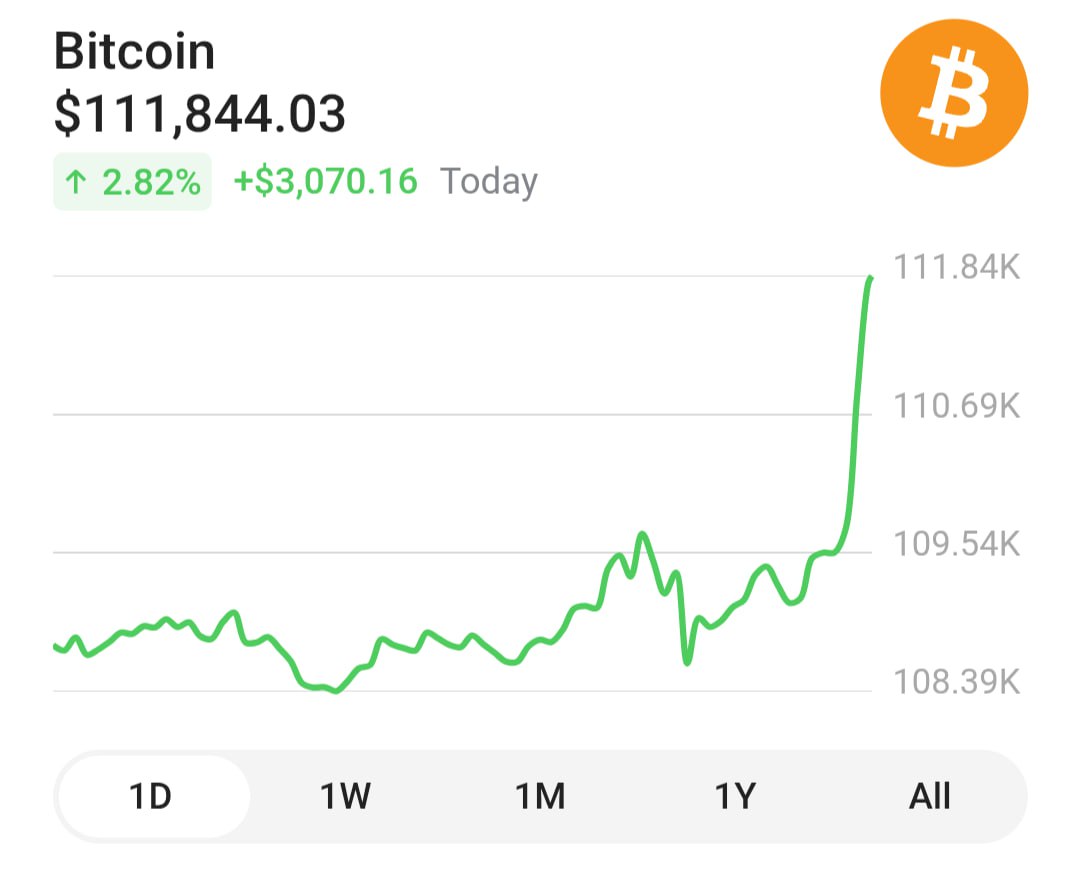Screen dimensions: 1080x874
Task: Click the orange Bitcoin logo icon
Action: click(x=954, y=92)
